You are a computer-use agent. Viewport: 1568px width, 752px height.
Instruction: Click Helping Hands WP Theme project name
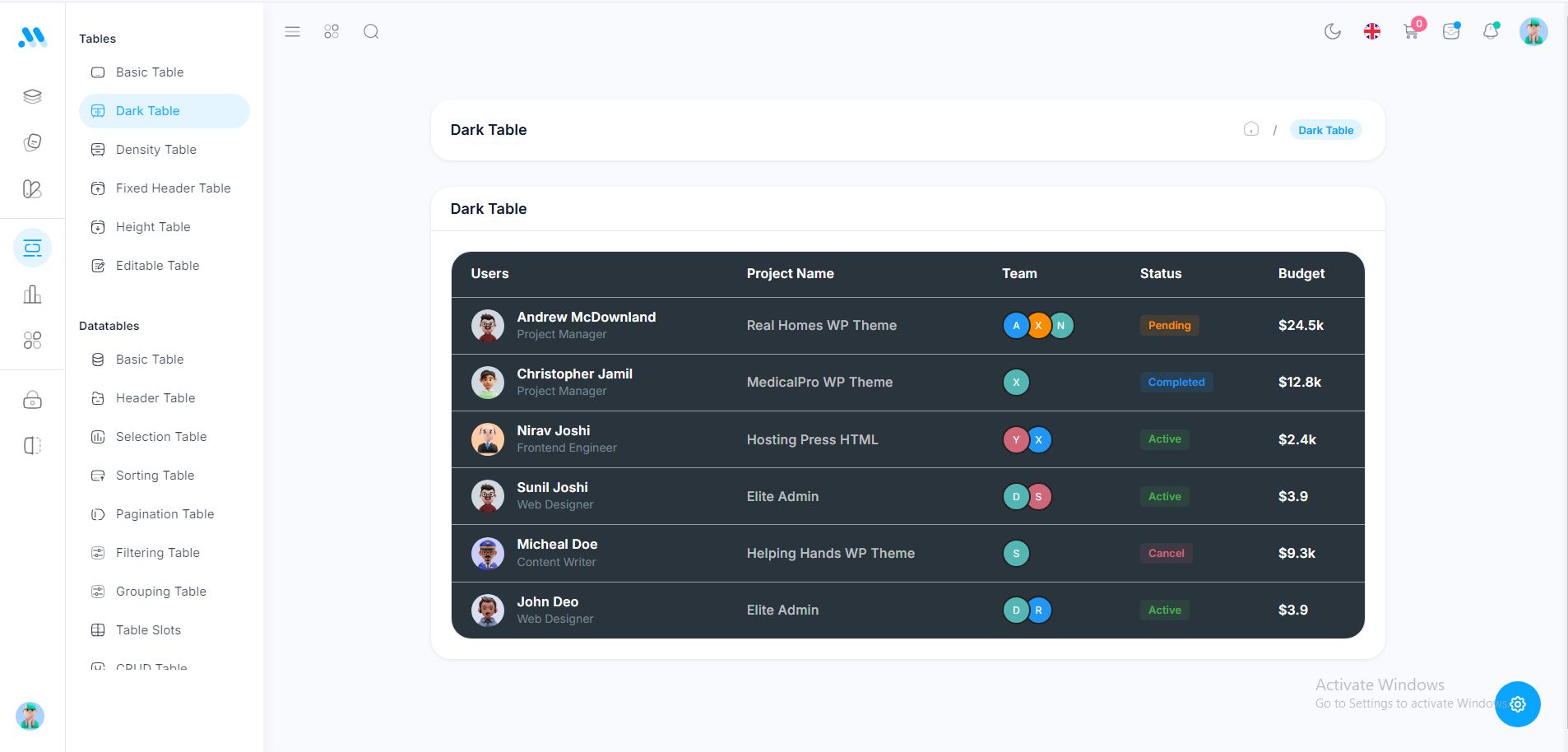[831, 553]
